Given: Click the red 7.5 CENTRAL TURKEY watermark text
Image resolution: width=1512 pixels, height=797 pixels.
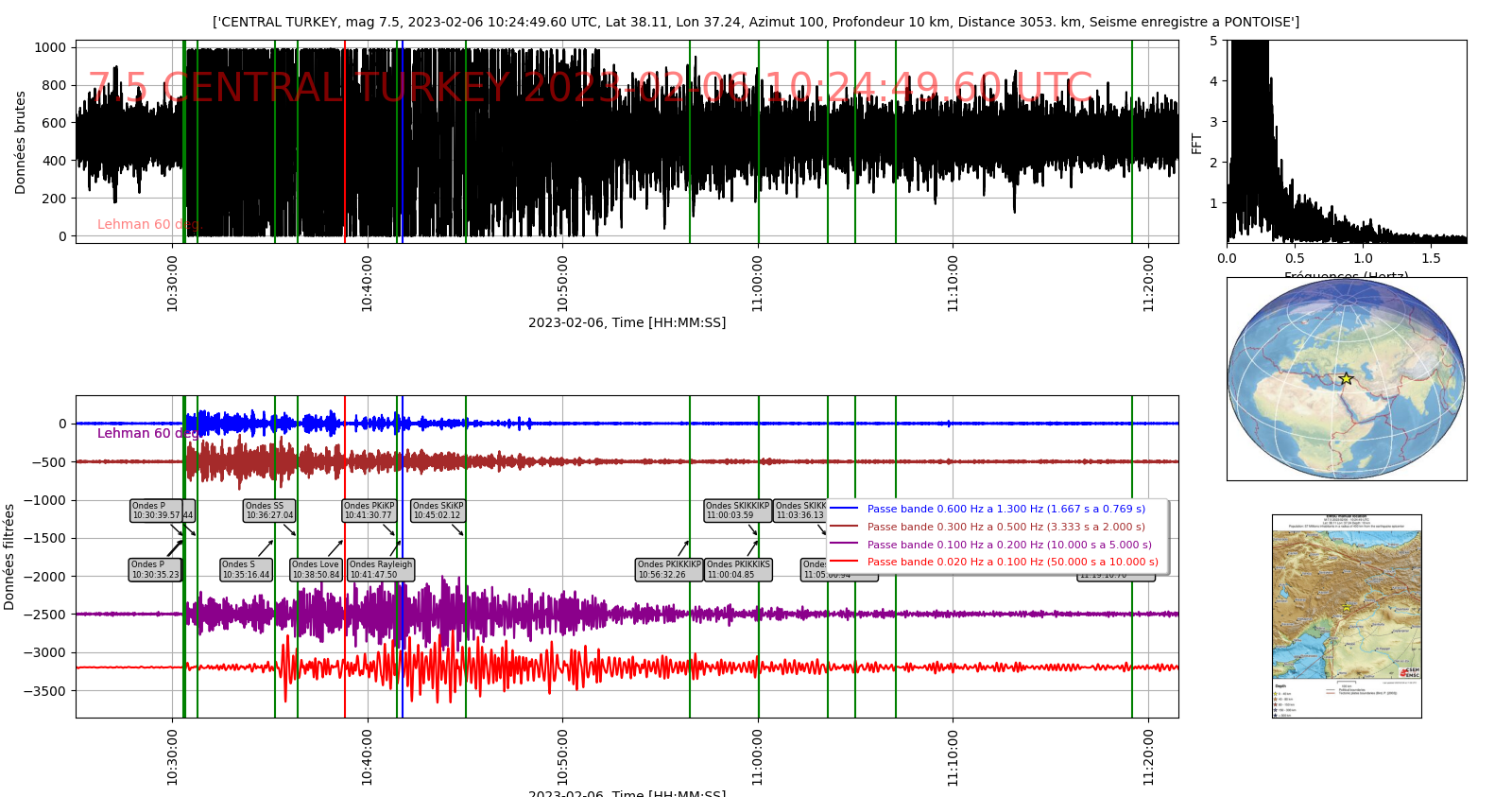Looking at the screenshot, I should point(591,88).
